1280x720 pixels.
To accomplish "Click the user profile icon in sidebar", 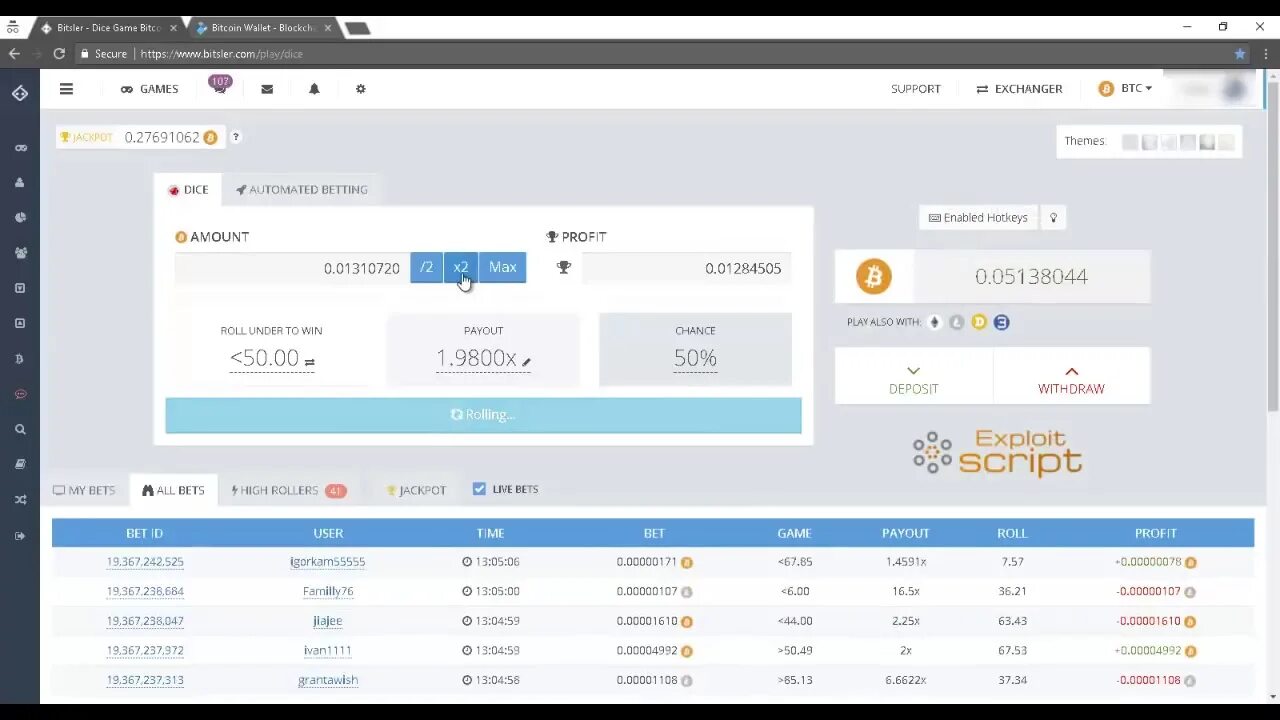I will (20, 183).
